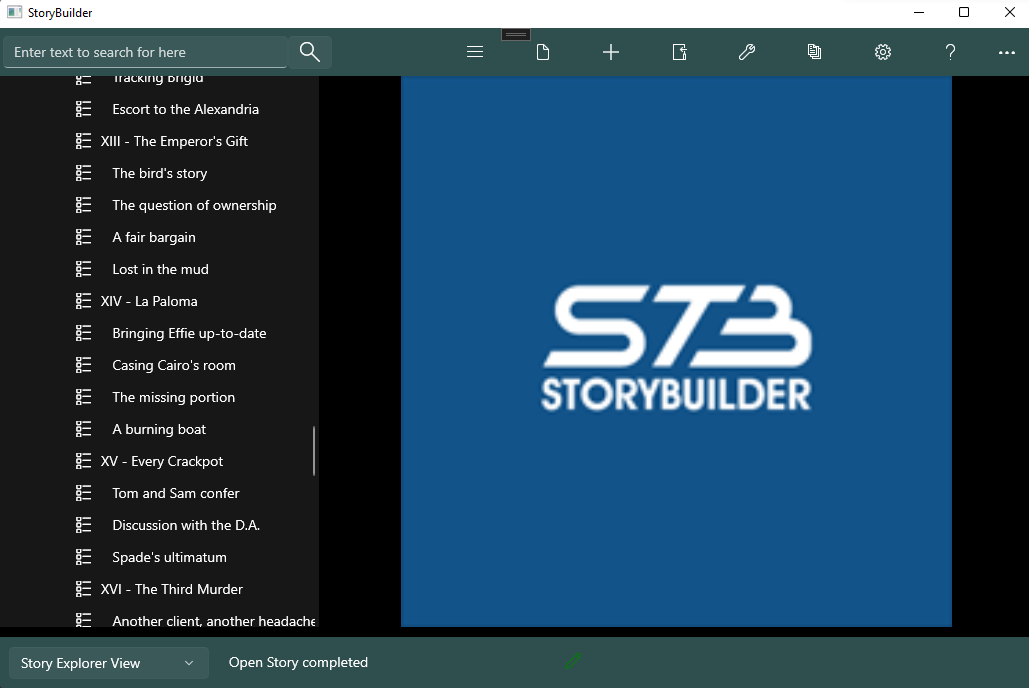Screen dimensions: 1029x688
Task: Open the ellipsis overflow menu
Action: pos(1006,51)
